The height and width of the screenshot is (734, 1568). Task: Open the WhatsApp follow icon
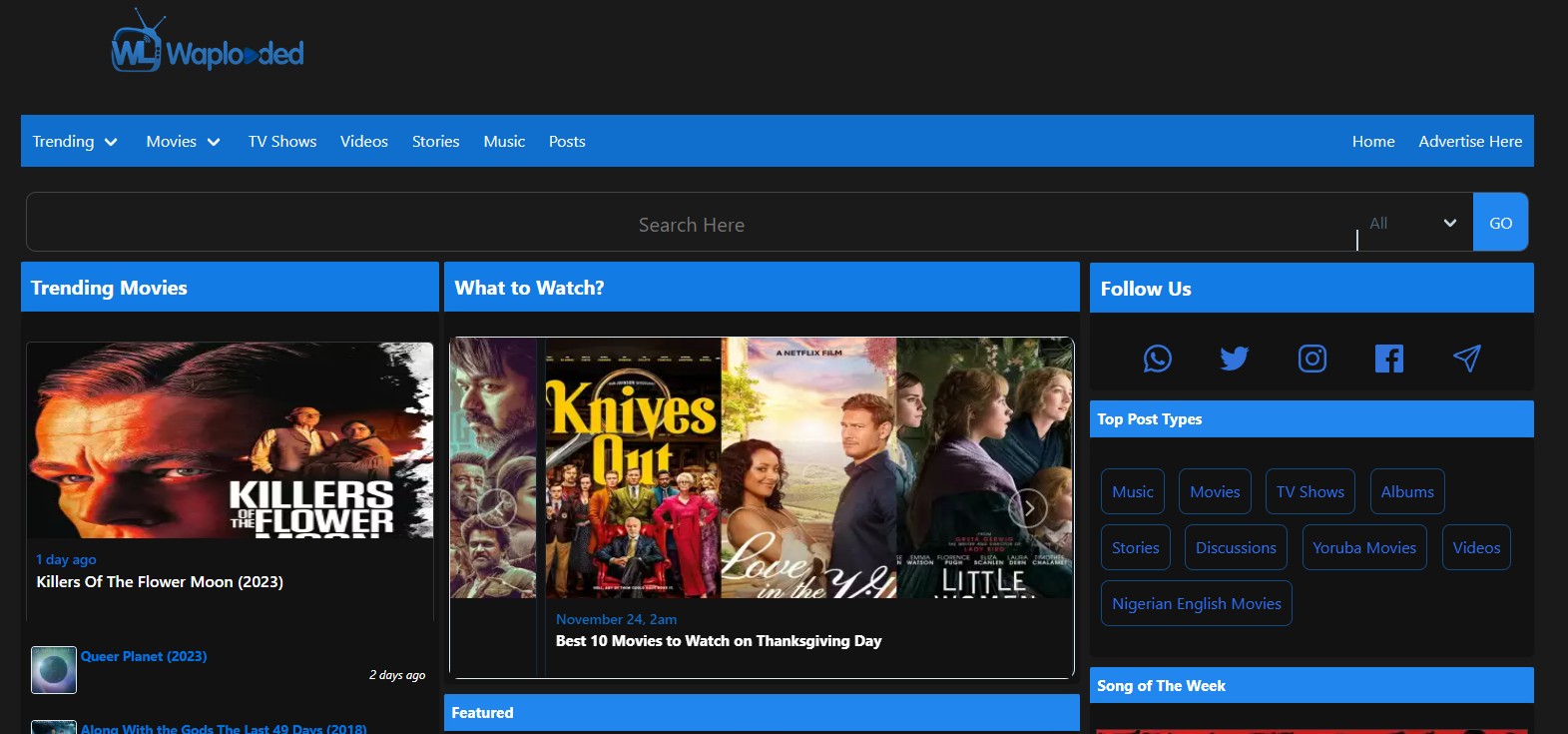(1157, 359)
